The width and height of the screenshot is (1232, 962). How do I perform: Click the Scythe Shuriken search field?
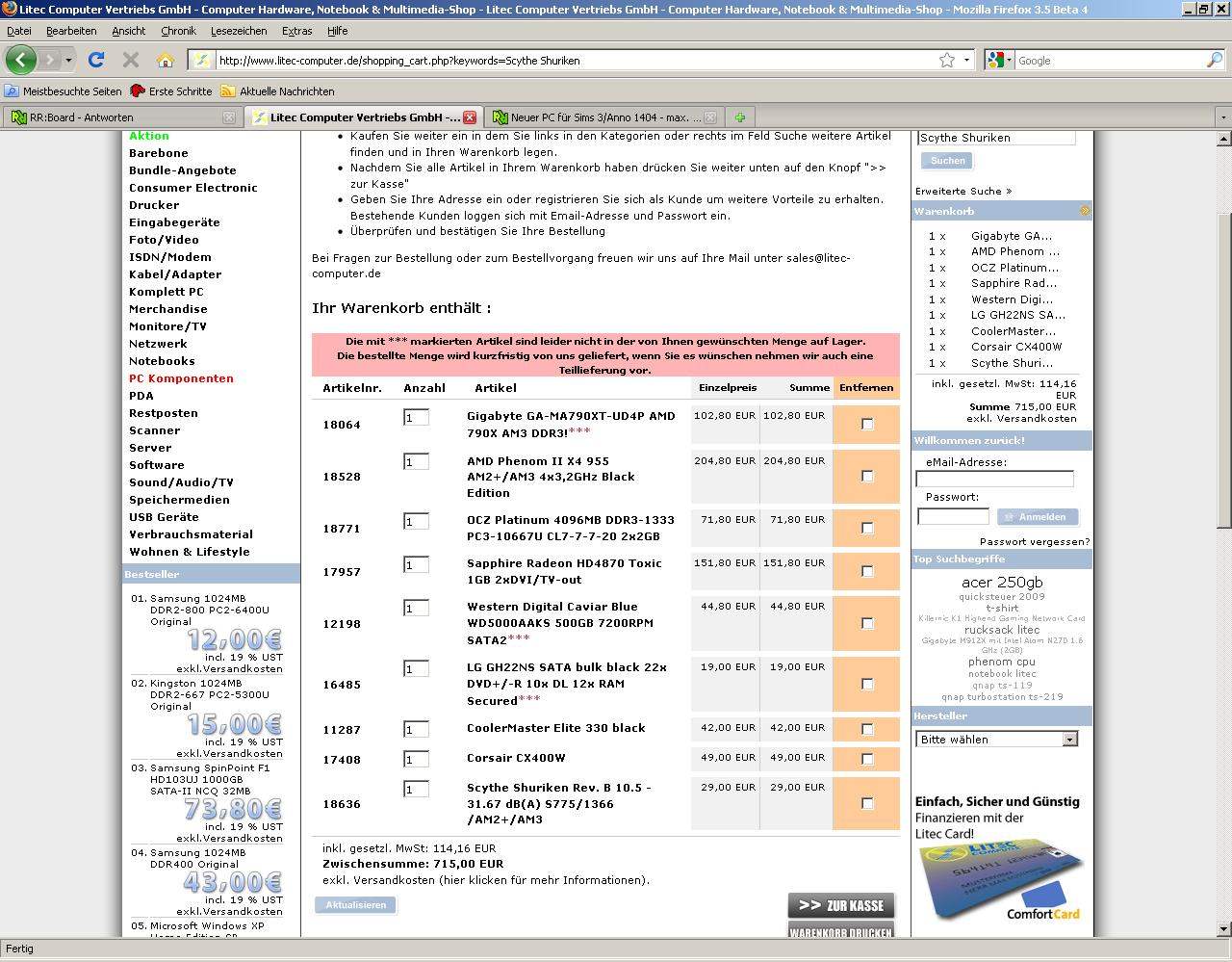coord(996,138)
